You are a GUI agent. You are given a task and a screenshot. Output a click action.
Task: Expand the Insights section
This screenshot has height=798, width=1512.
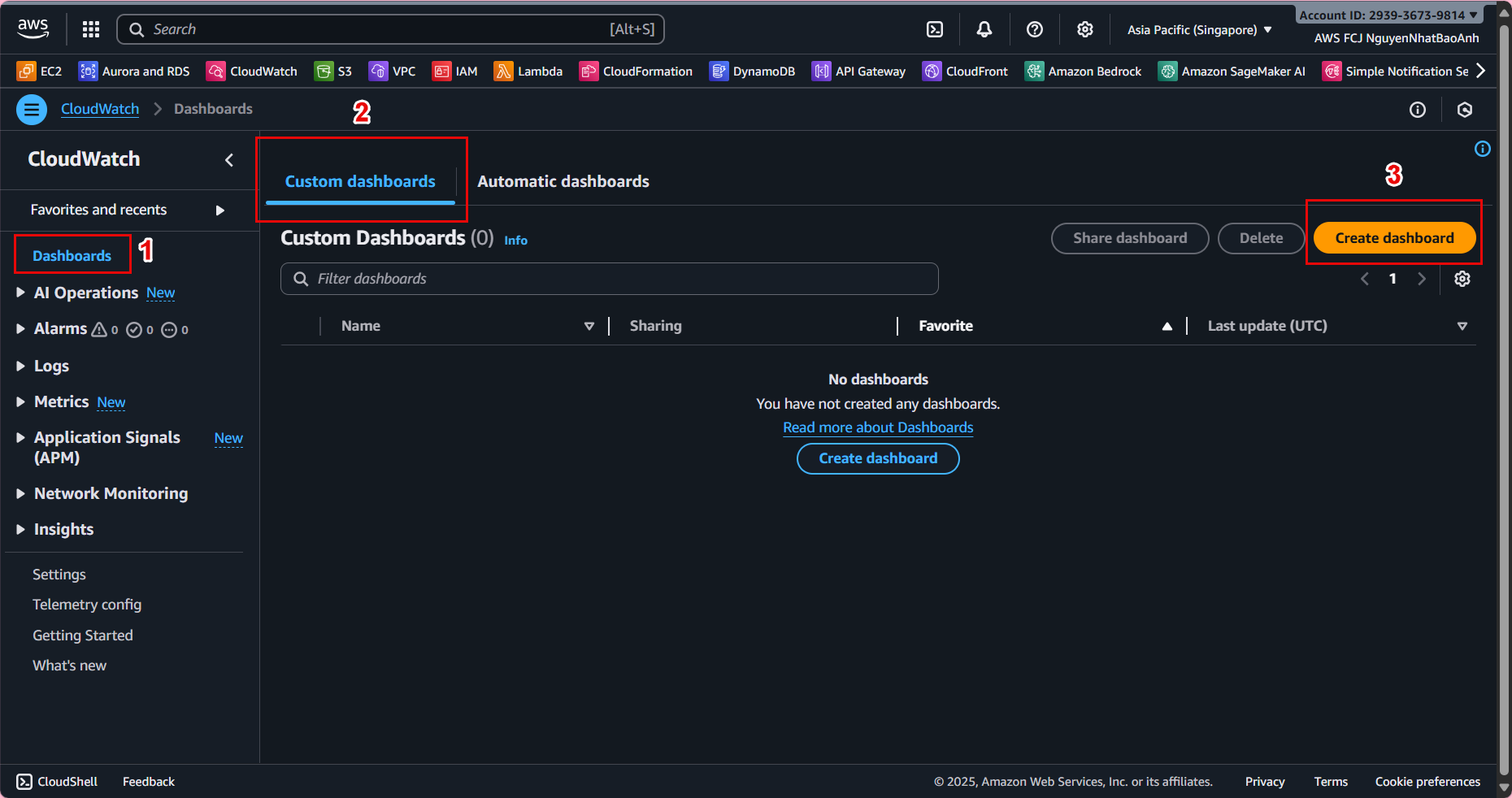pyautogui.click(x=21, y=529)
